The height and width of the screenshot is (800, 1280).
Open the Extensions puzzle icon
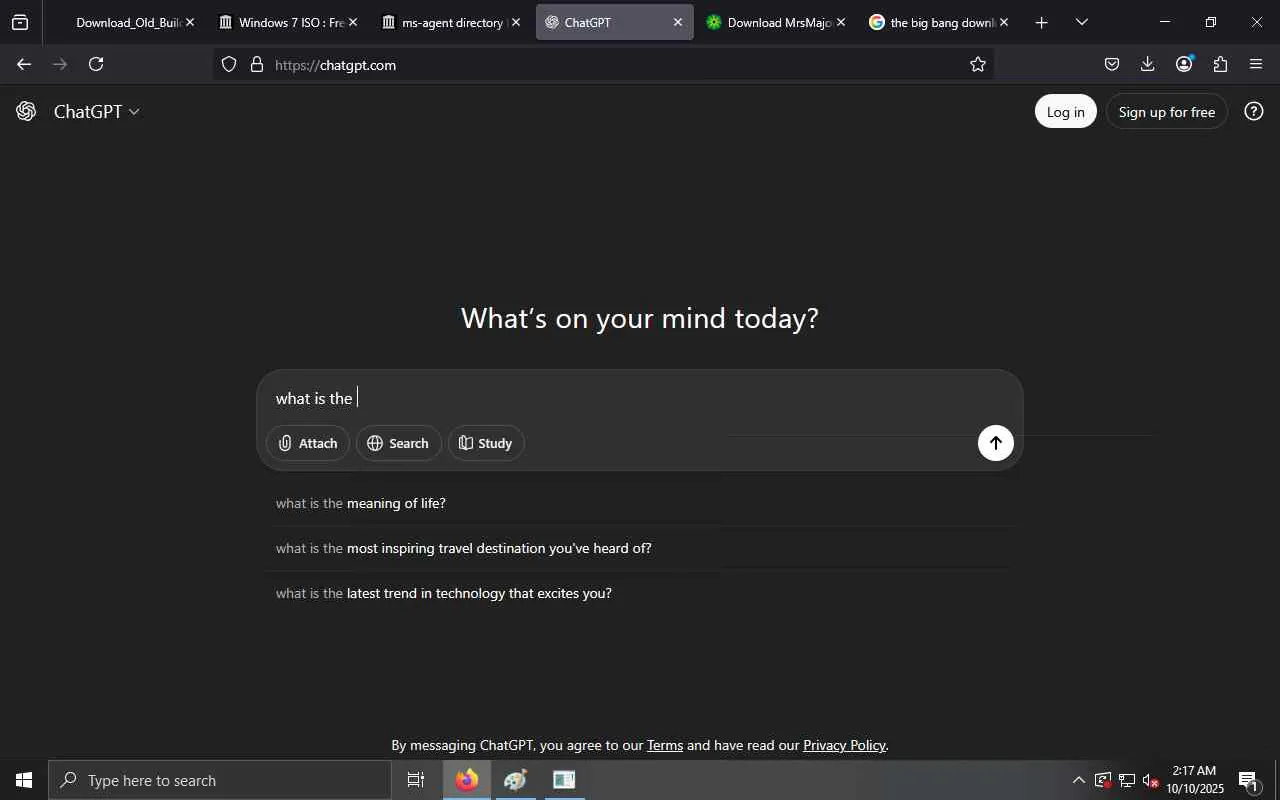click(1220, 64)
